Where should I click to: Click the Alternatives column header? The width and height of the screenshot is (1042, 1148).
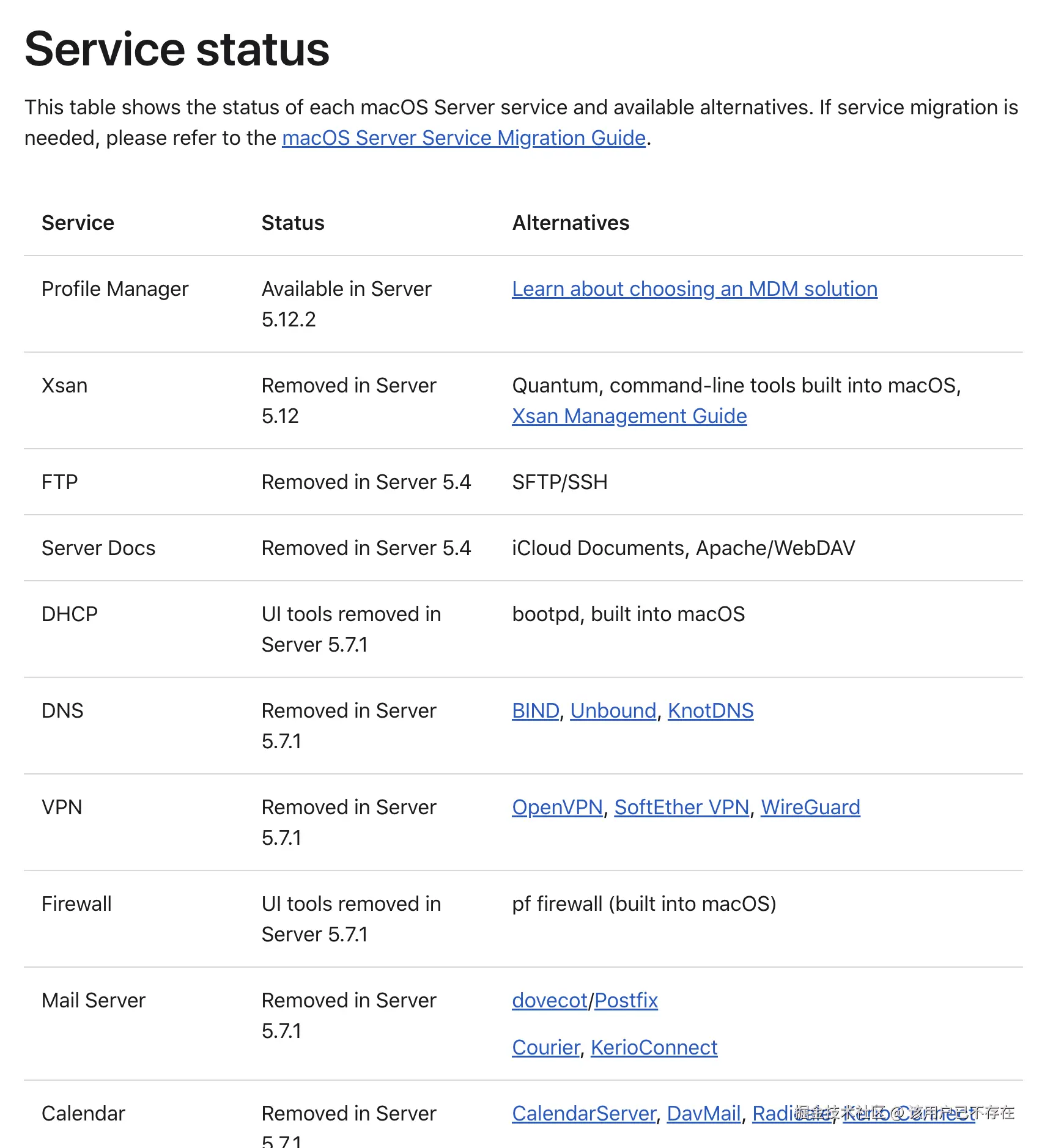click(570, 223)
